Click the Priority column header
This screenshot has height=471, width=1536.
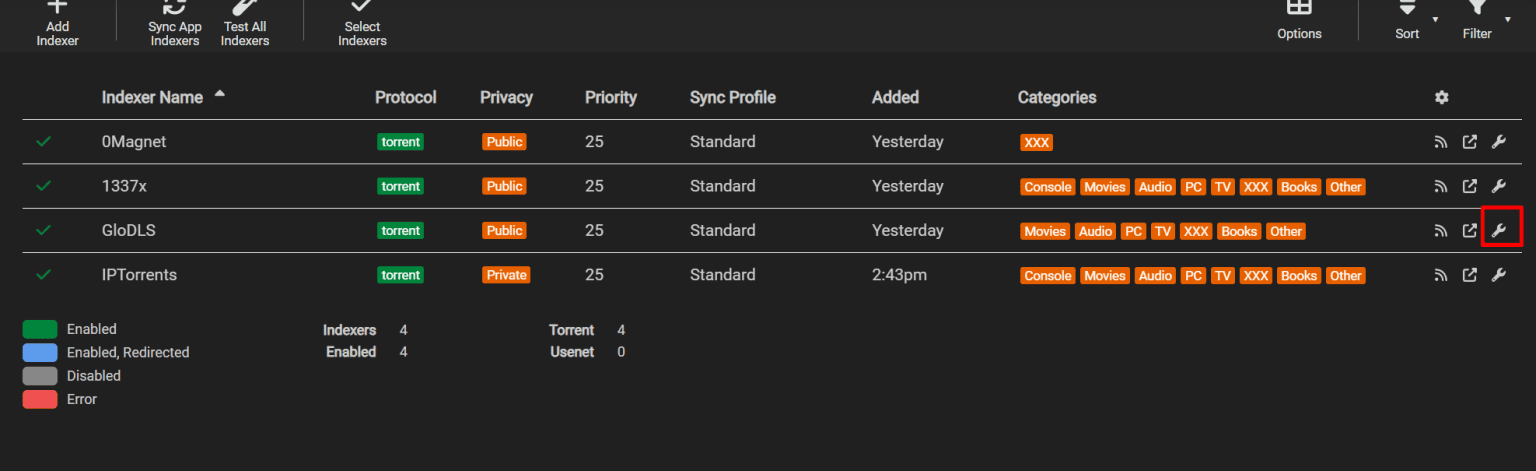point(610,98)
